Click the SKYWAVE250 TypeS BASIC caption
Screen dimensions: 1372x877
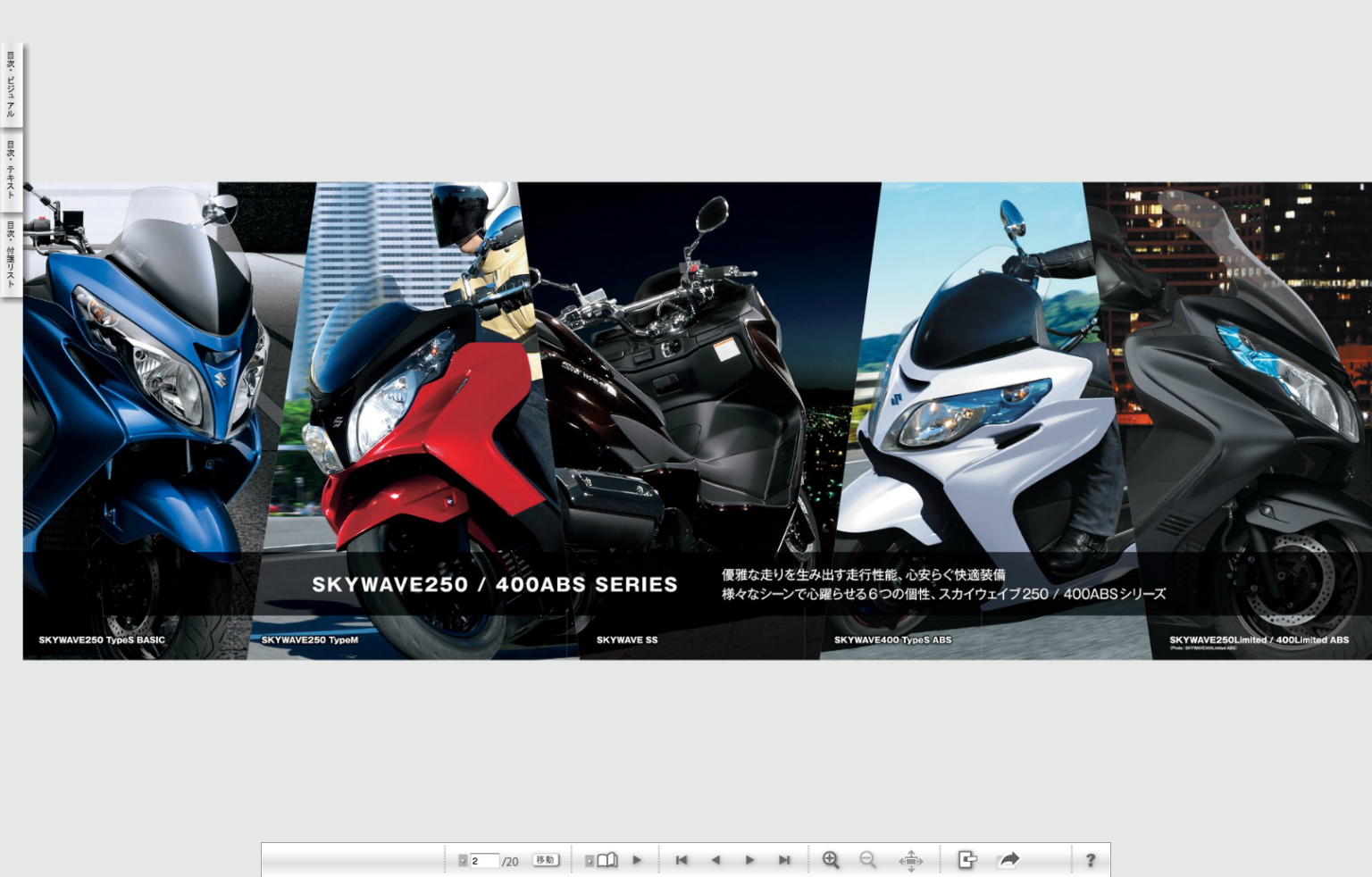[102, 640]
